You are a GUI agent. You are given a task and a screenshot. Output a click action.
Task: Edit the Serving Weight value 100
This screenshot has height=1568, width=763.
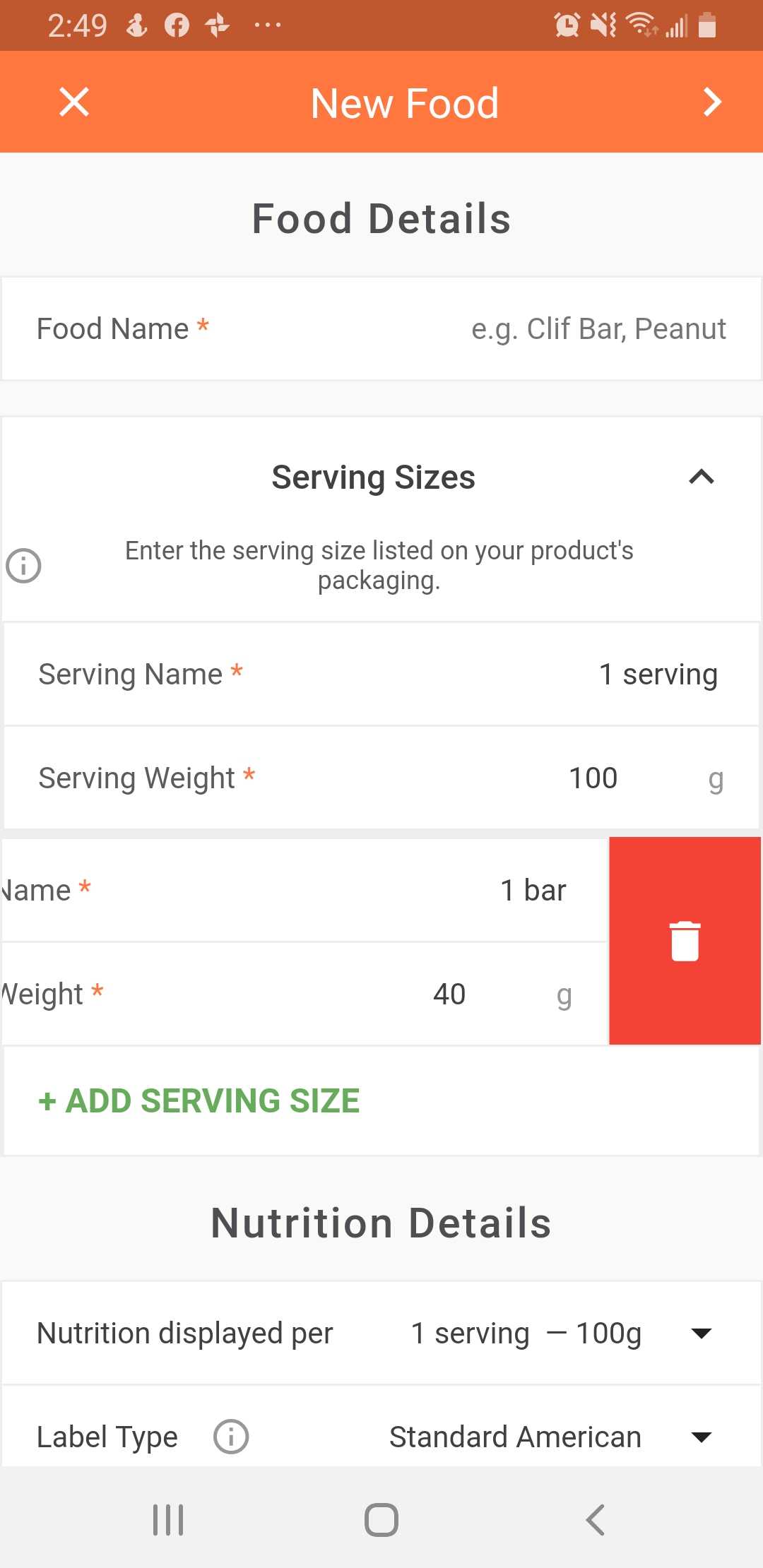click(593, 778)
